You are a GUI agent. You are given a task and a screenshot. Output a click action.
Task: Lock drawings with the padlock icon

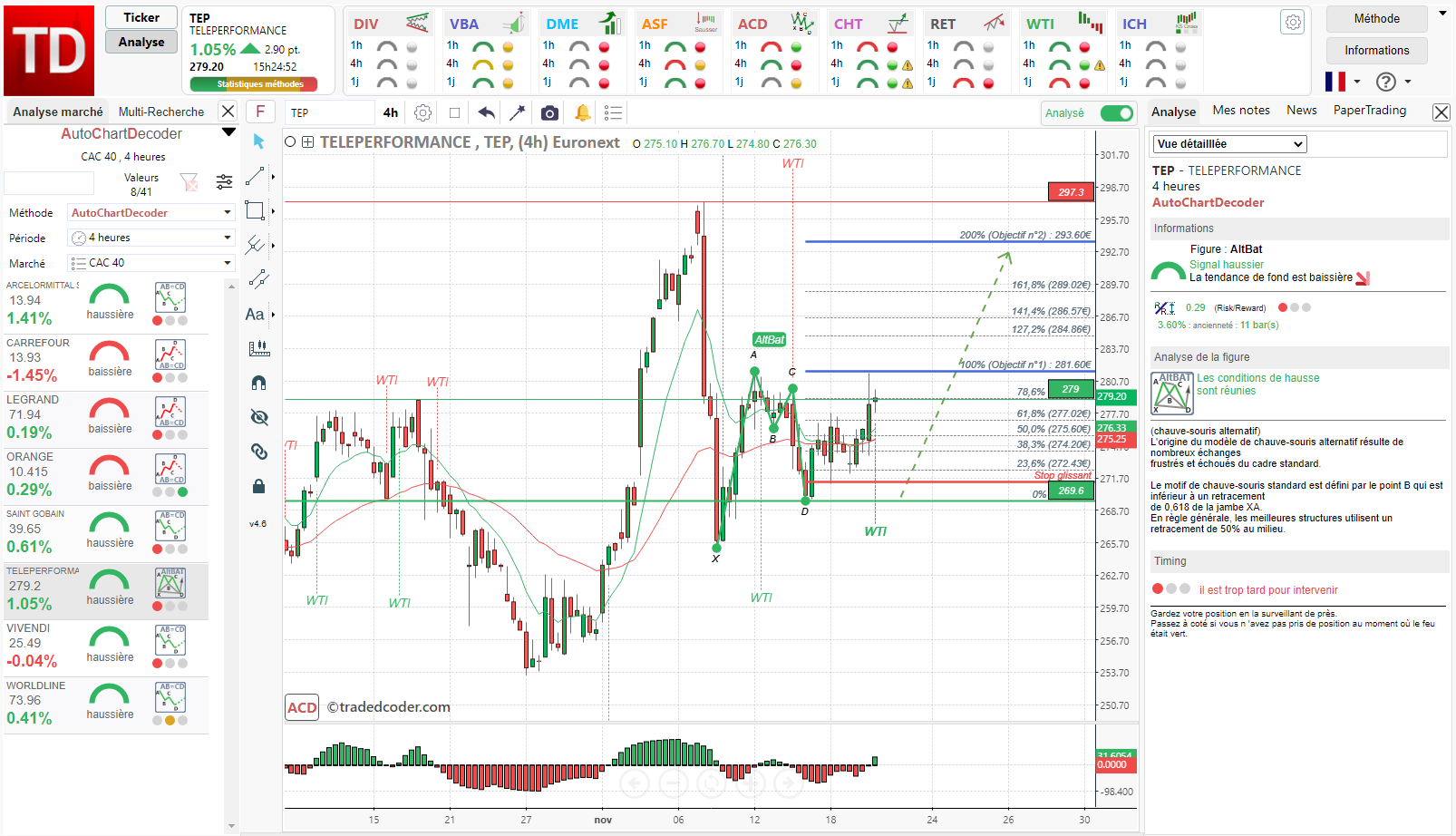[258, 486]
